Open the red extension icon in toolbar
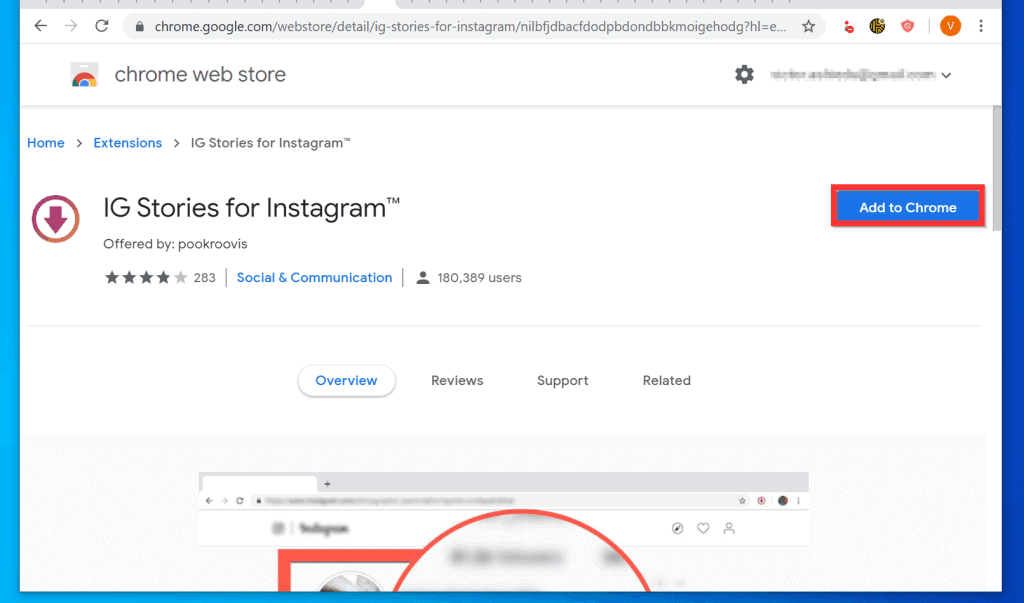The width and height of the screenshot is (1024, 603). pos(848,27)
